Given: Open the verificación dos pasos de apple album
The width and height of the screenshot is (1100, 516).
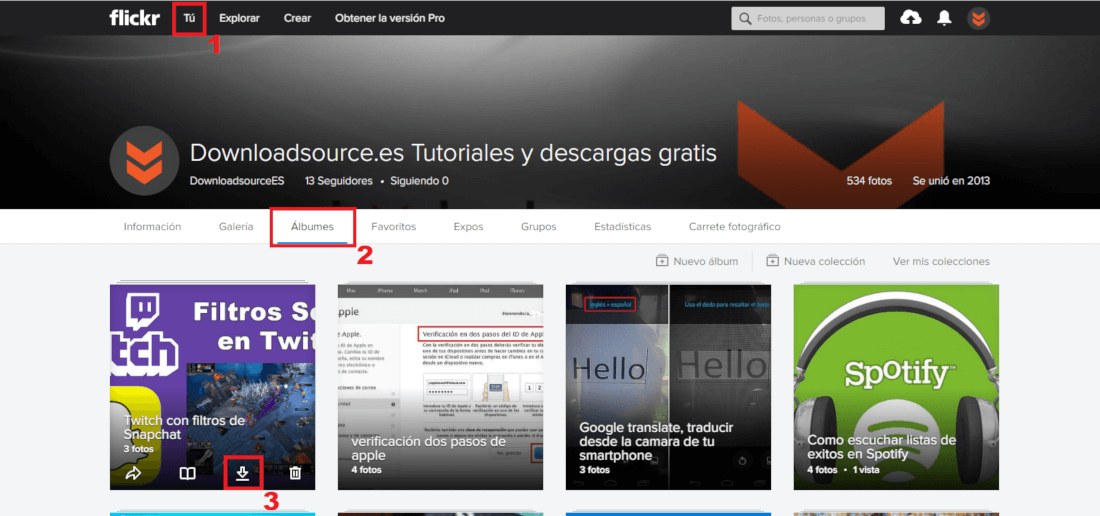Looking at the screenshot, I should coord(441,387).
